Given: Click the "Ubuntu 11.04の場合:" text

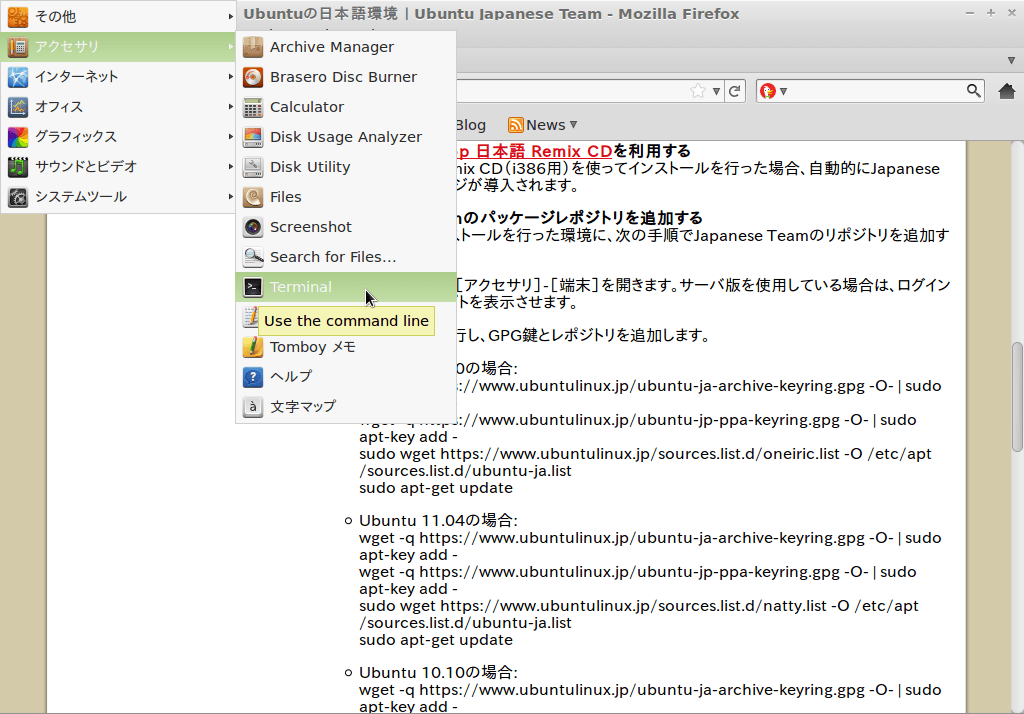Looking at the screenshot, I should click(x=438, y=521).
